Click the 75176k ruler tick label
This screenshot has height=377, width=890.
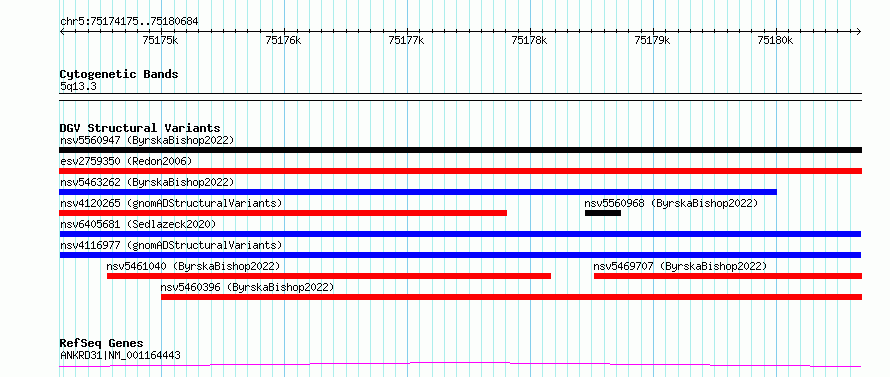[x=284, y=40]
